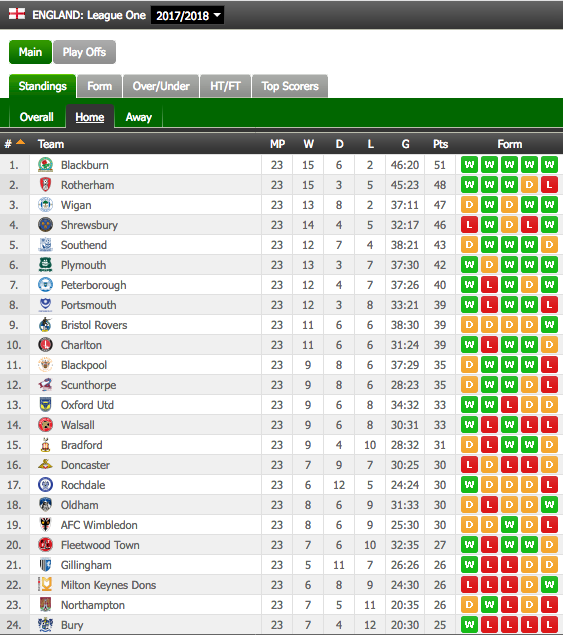Click the Bradford club crest icon
Image resolution: width=563 pixels, height=636 pixels.
pyautogui.click(x=45, y=445)
